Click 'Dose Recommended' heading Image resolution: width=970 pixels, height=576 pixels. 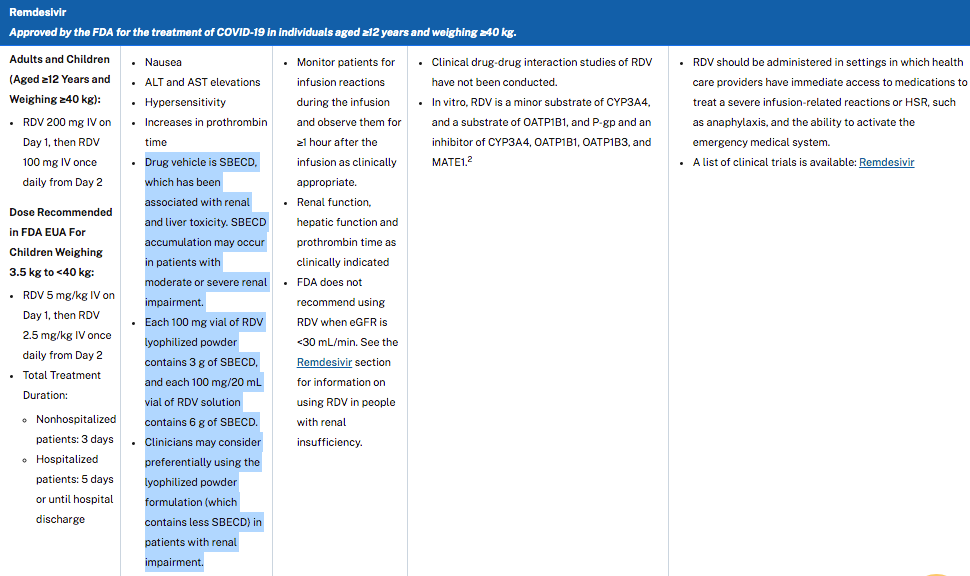point(61,212)
